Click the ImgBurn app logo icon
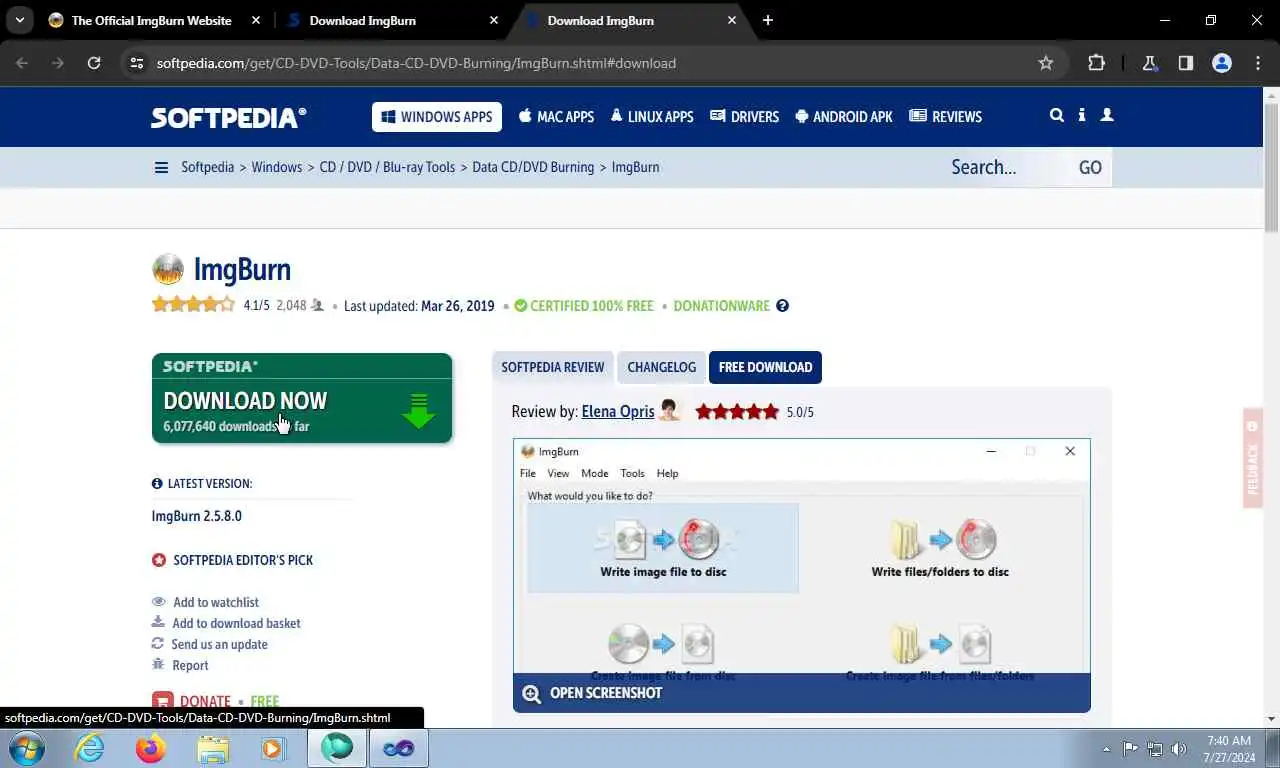The width and height of the screenshot is (1280, 768). click(x=168, y=269)
